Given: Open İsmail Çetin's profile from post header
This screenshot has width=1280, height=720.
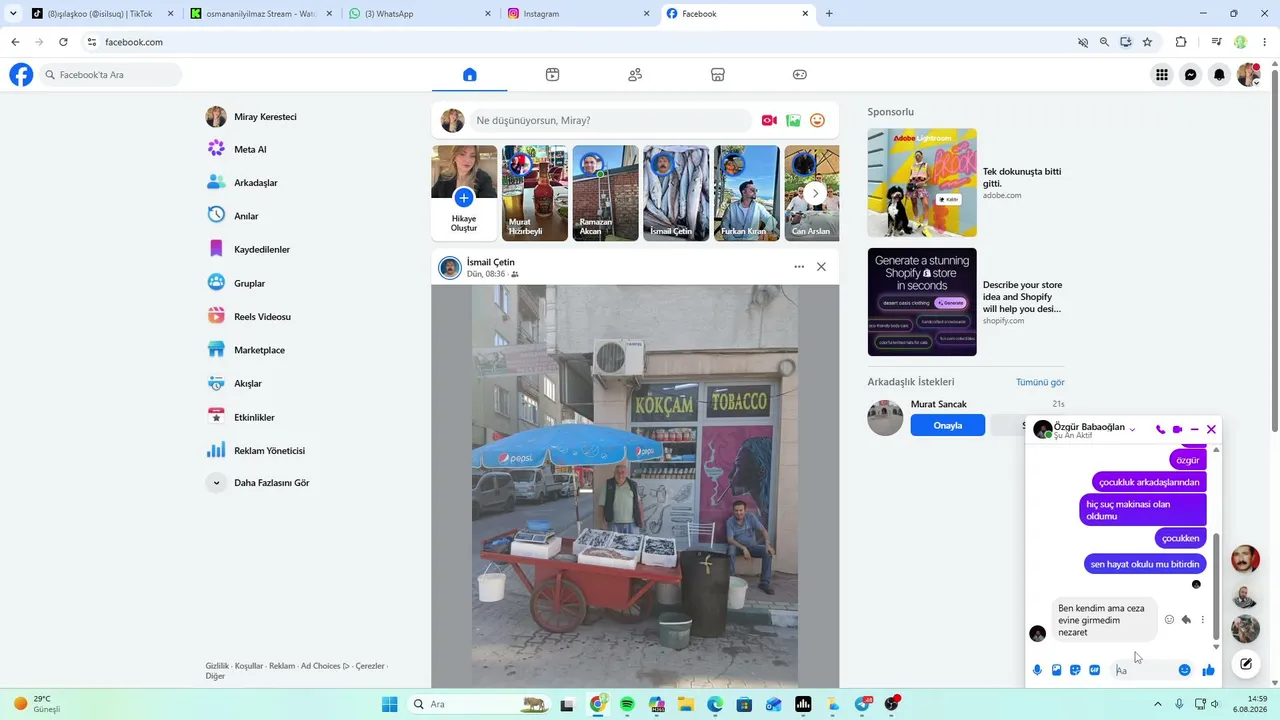Looking at the screenshot, I should pyautogui.click(x=491, y=262).
